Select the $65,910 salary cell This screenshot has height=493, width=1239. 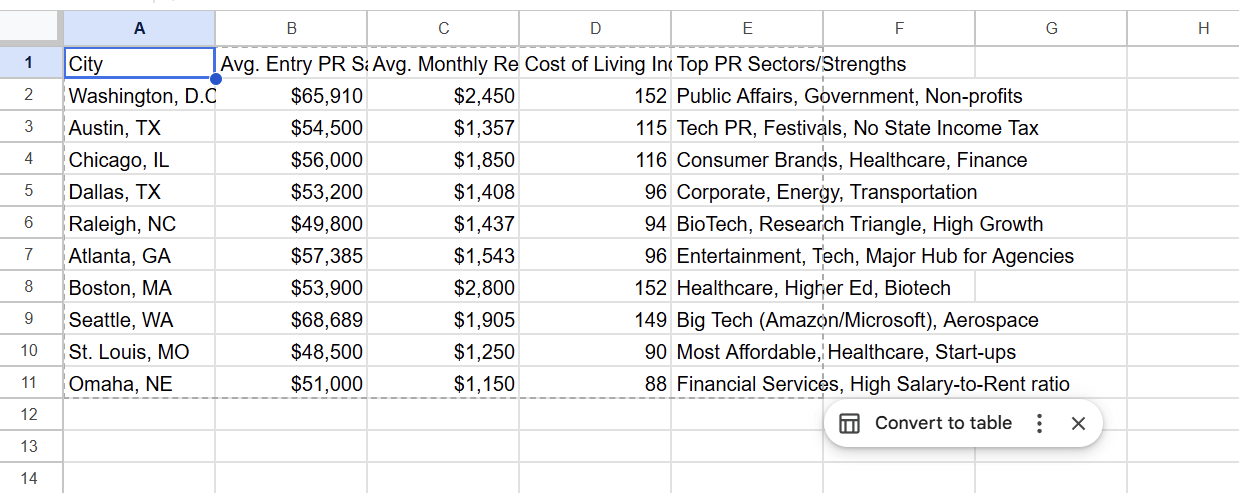pyautogui.click(x=291, y=96)
